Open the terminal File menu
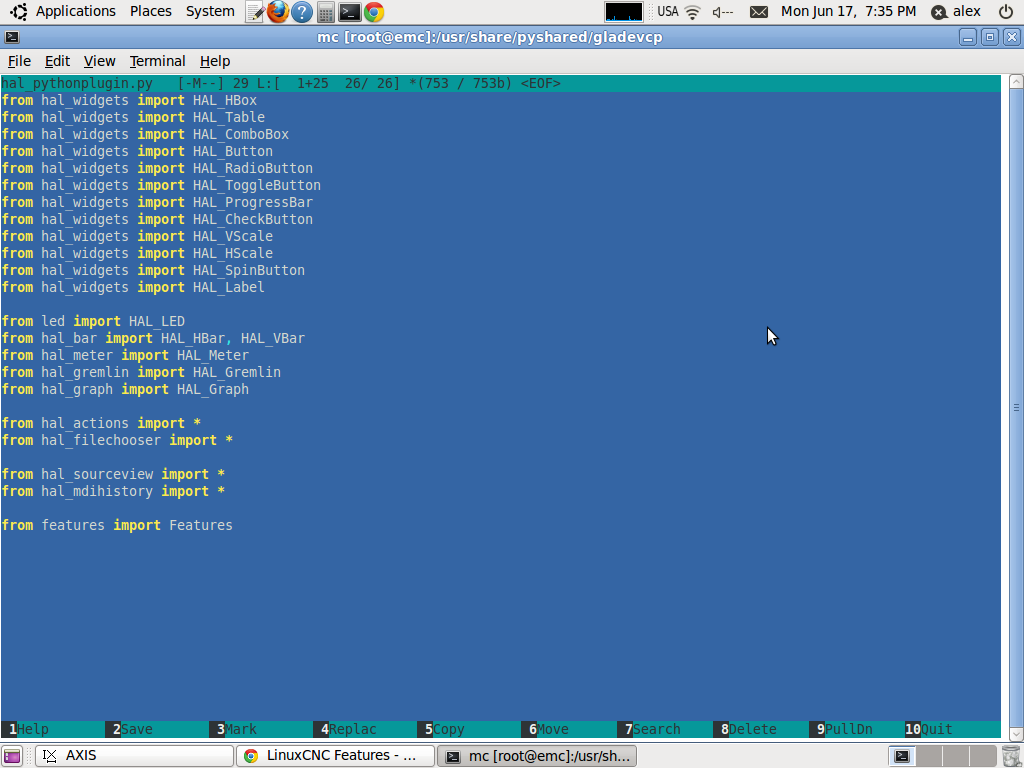This screenshot has height=768, width=1024. (19, 61)
